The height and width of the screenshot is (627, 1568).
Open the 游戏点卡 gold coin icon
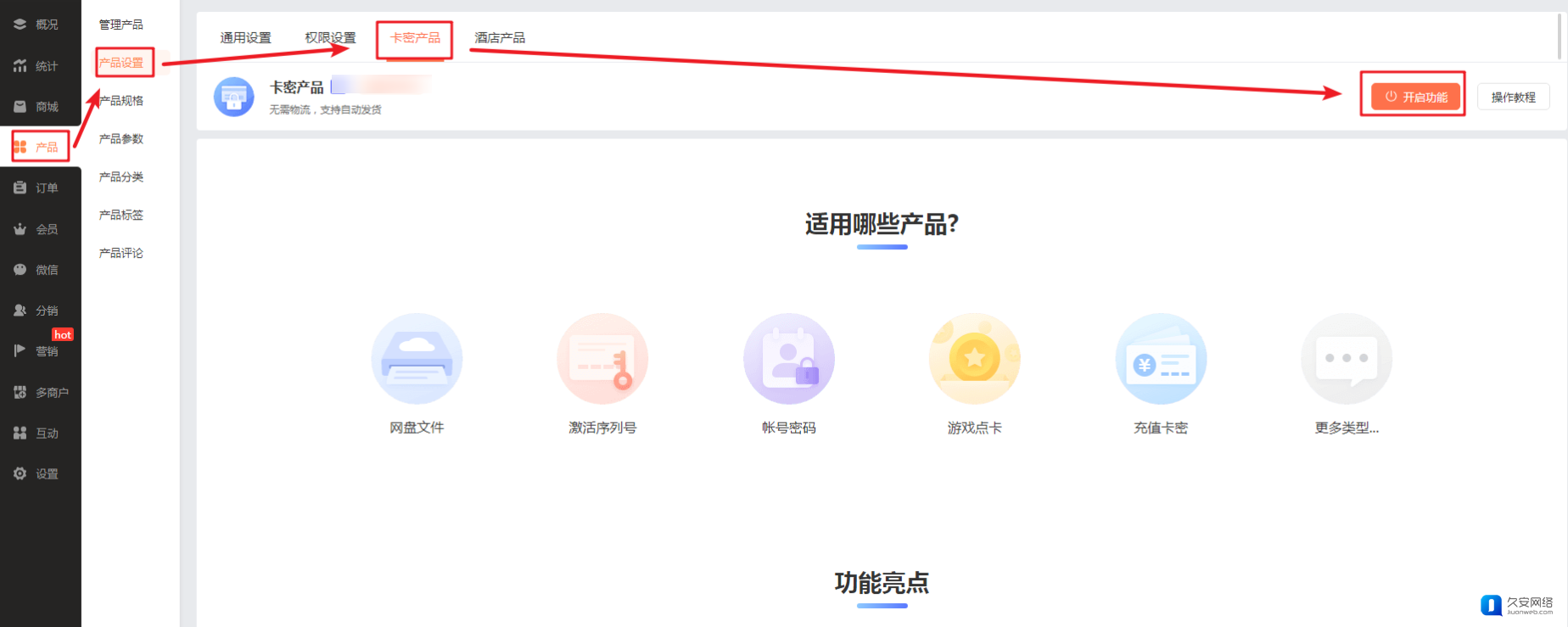(974, 359)
